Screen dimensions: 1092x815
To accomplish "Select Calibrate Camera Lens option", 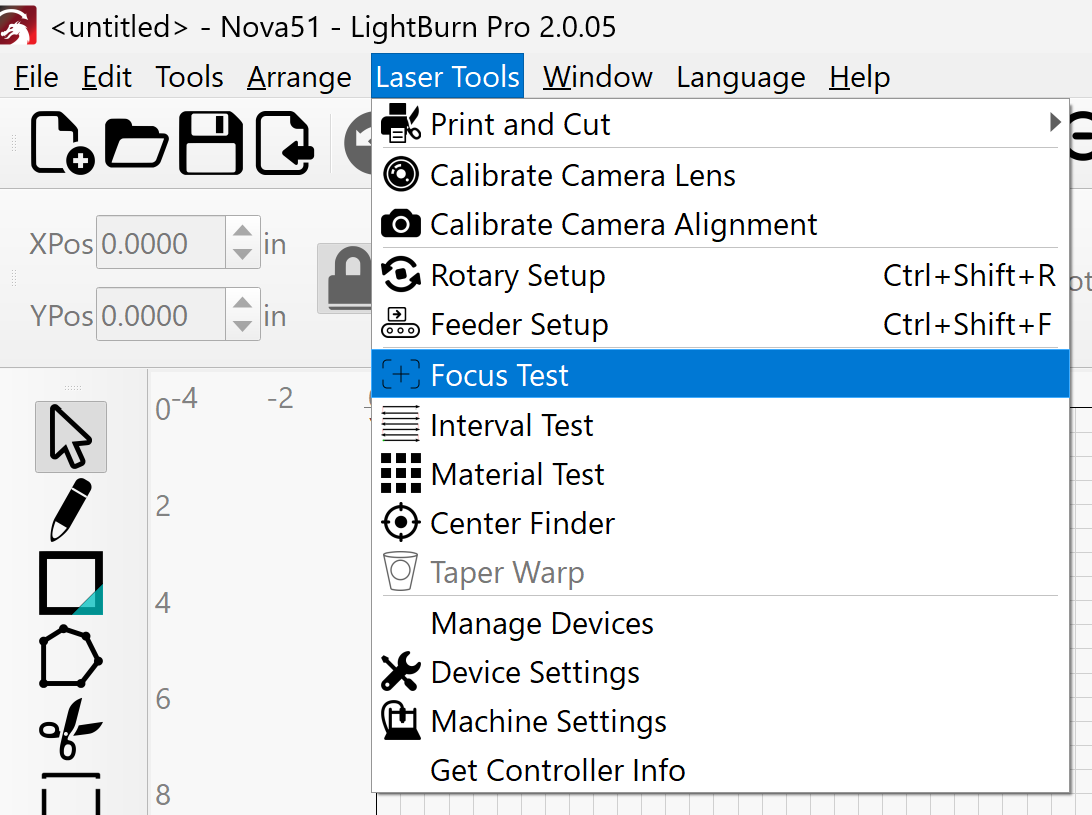I will point(582,176).
